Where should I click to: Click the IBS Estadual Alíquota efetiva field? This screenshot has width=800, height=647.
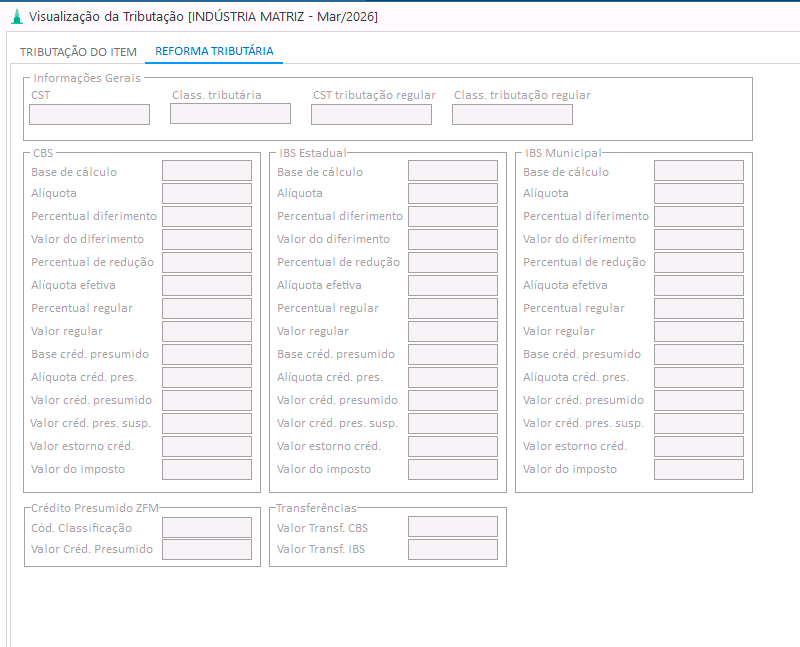453,286
